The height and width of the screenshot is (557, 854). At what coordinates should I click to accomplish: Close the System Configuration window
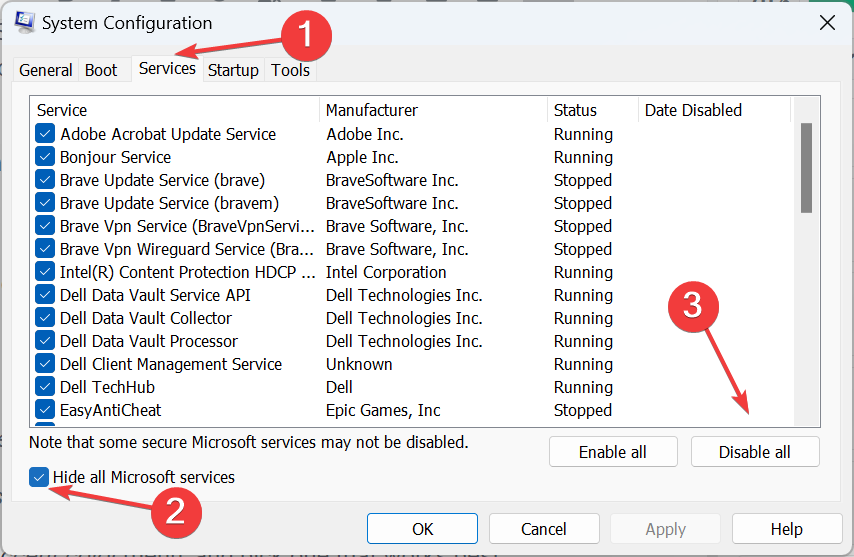coord(827,23)
